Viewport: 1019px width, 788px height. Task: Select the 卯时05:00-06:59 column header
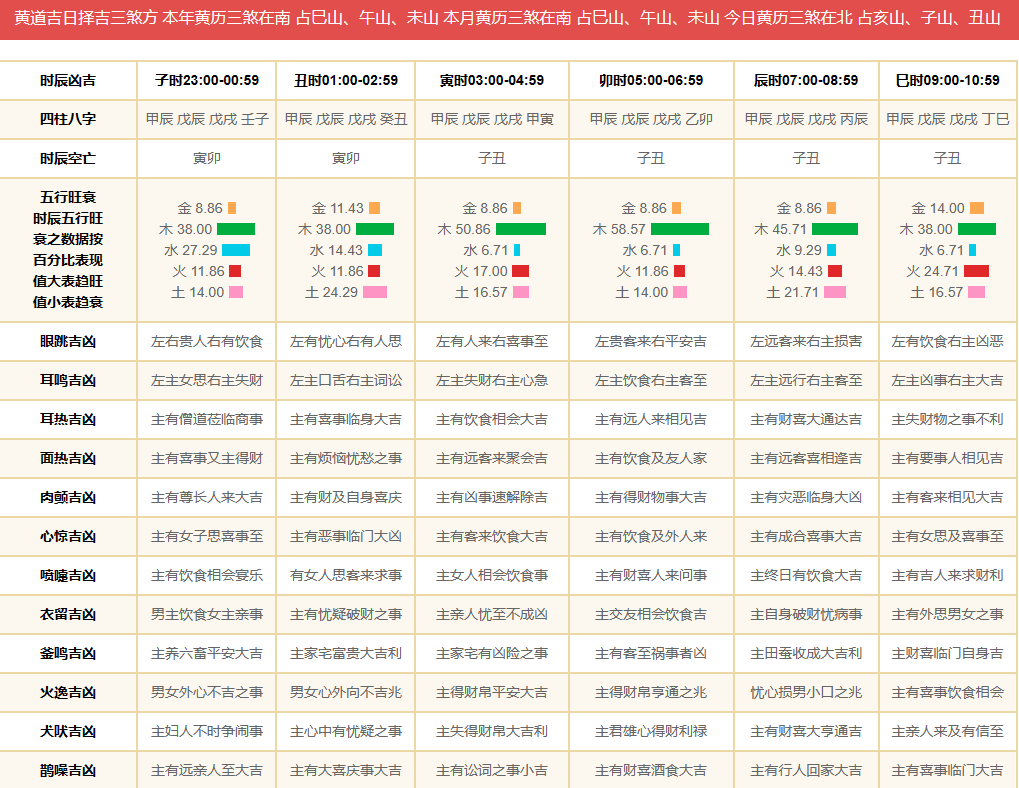point(651,80)
